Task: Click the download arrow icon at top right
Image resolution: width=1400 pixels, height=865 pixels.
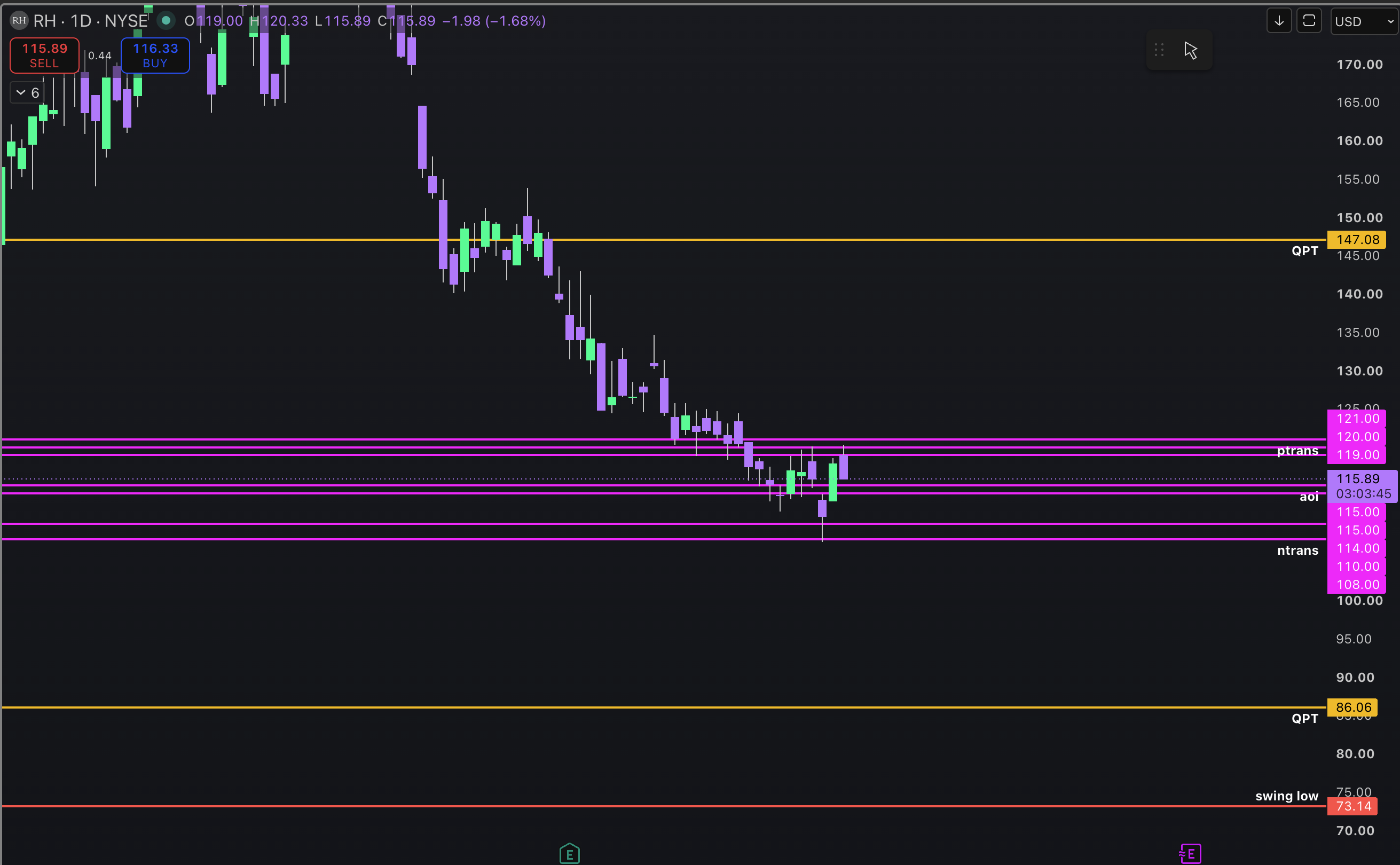Action: [1279, 21]
